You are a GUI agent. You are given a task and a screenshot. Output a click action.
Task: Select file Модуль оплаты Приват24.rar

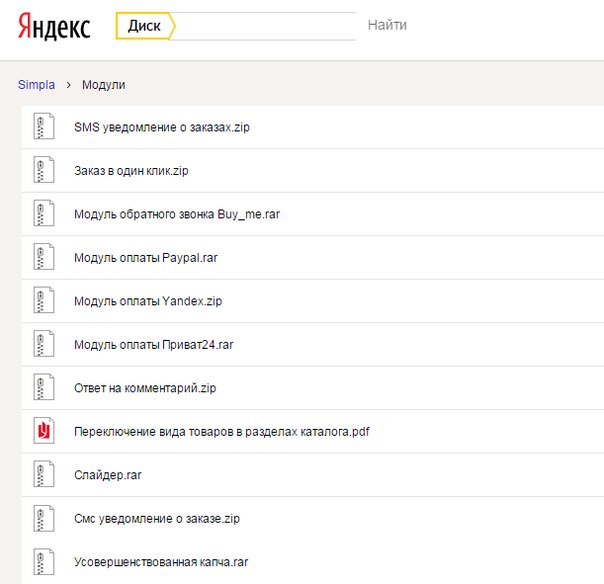pos(154,344)
